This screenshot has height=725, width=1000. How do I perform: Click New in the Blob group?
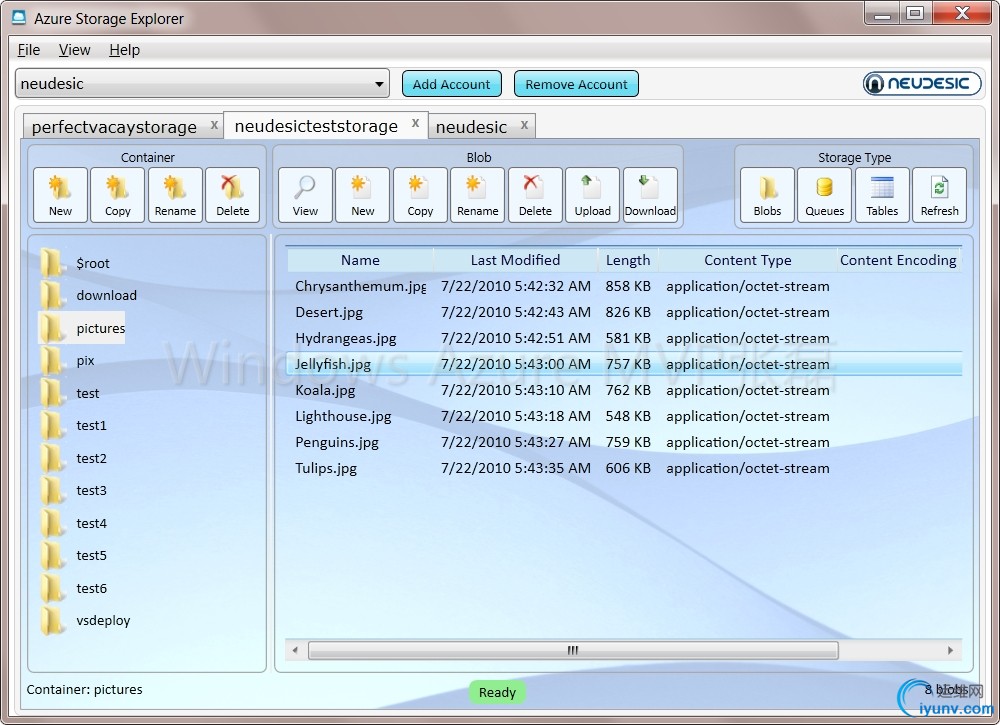coord(363,195)
